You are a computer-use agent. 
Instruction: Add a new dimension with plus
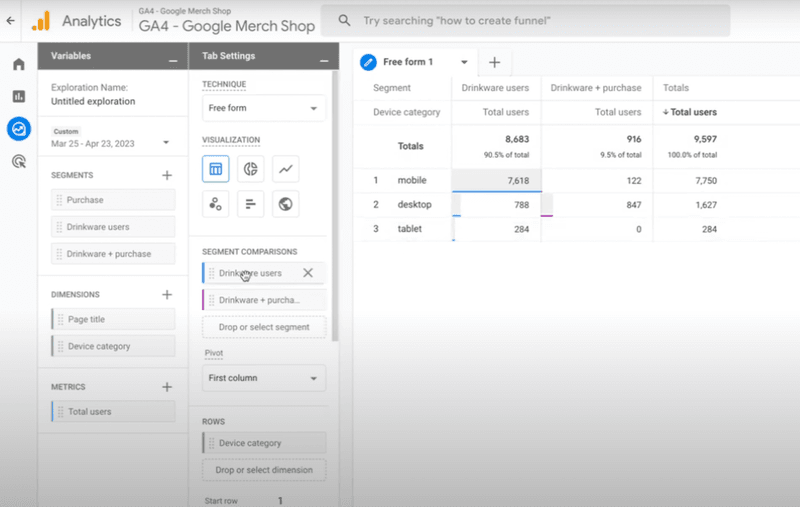(167, 295)
